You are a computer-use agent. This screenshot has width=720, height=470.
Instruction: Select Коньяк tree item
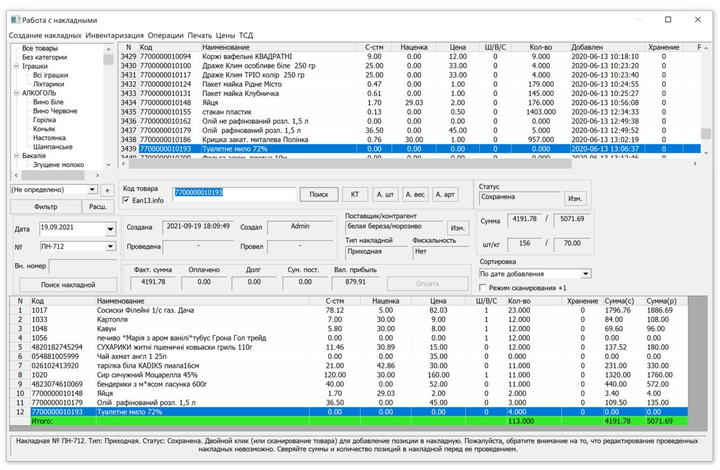pos(44,129)
